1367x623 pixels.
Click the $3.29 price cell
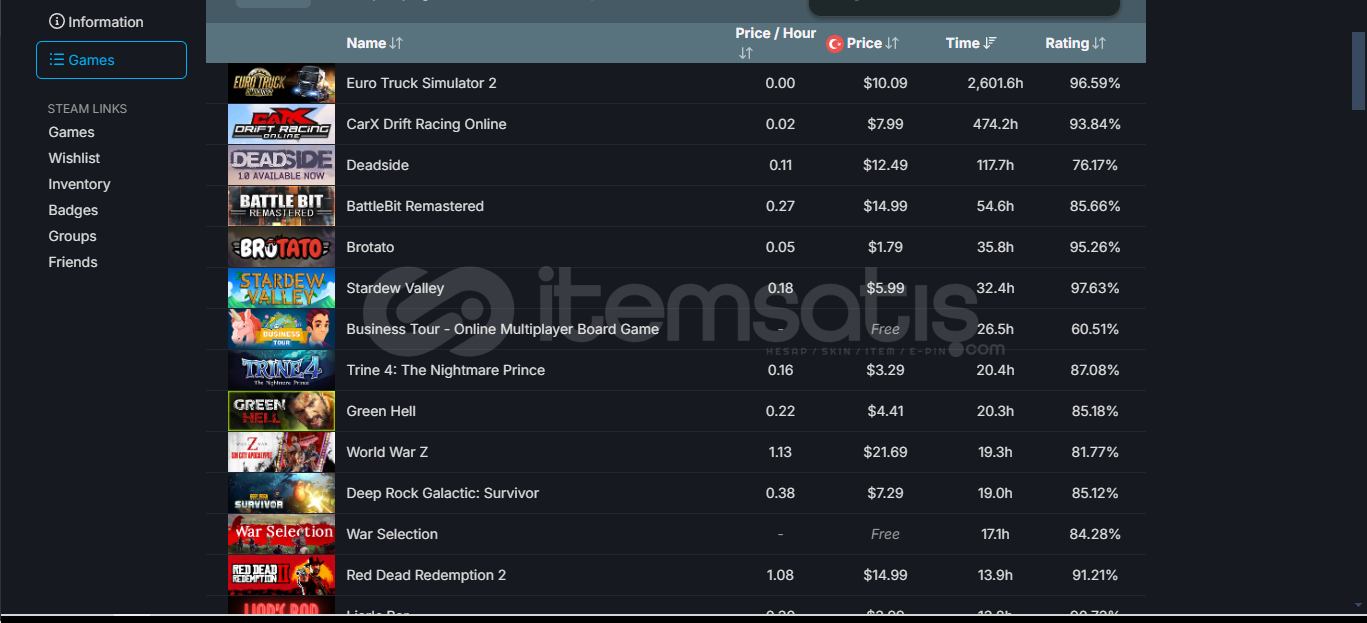(x=885, y=370)
